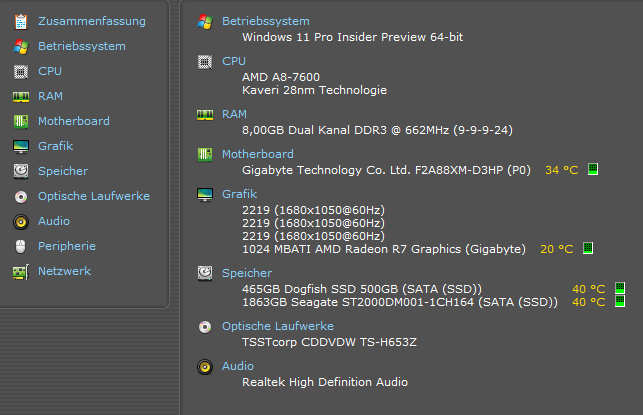Image resolution: width=643 pixels, height=415 pixels.
Task: Click the Audio speaker icon in sidebar
Action: [20, 221]
